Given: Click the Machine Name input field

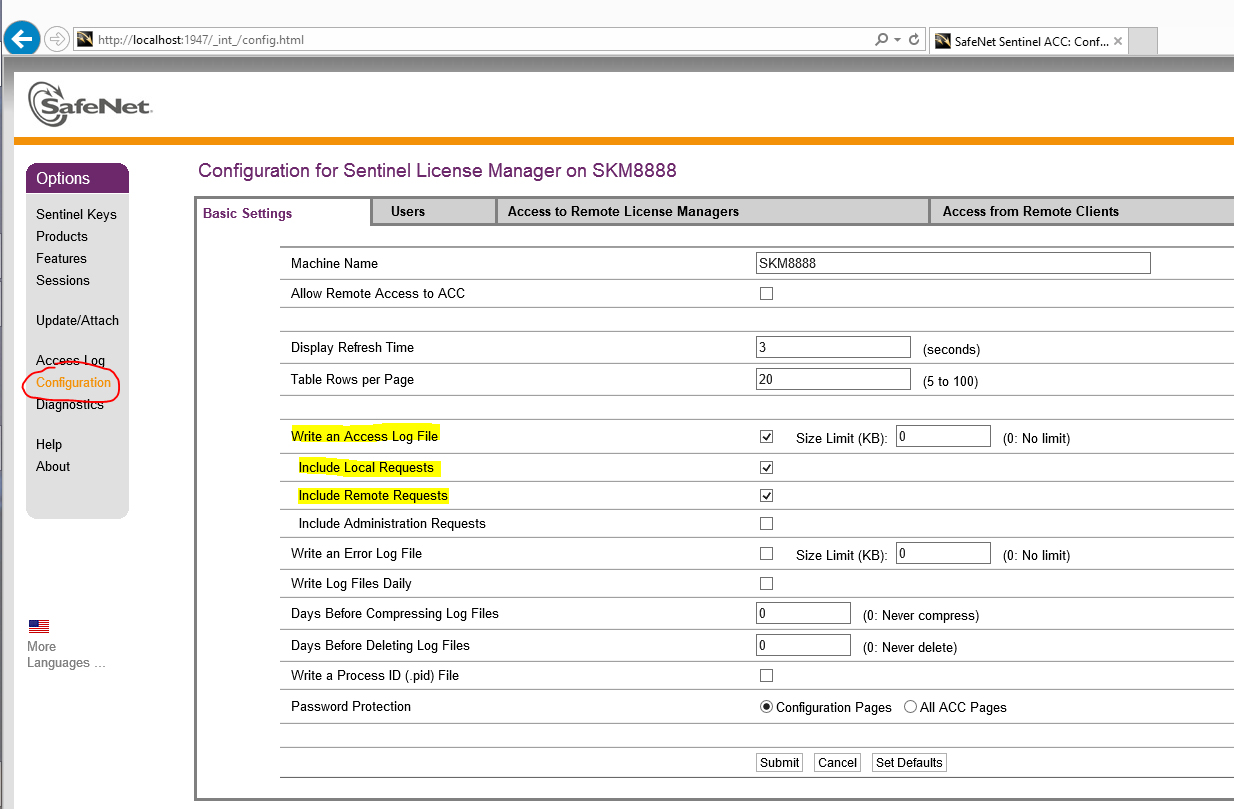Looking at the screenshot, I should click(x=953, y=263).
